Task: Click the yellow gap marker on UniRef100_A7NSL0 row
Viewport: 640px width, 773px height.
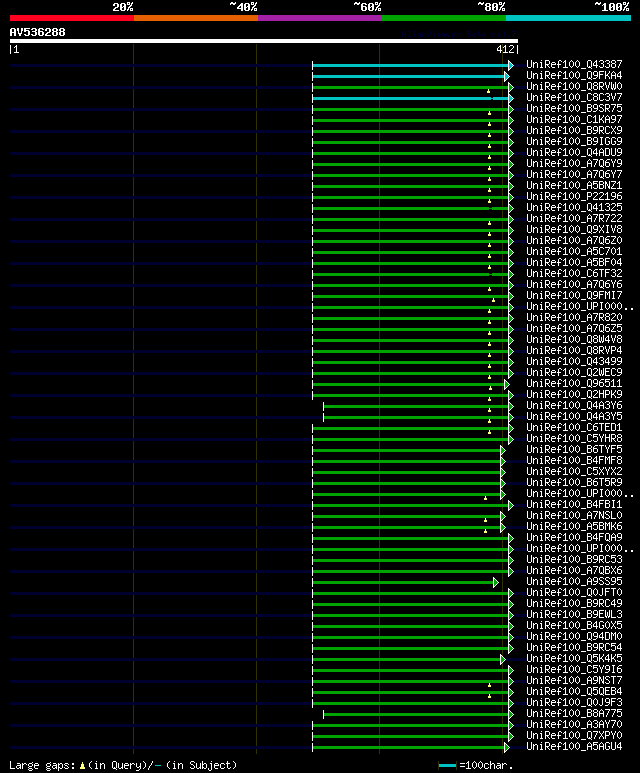Action: (x=486, y=520)
